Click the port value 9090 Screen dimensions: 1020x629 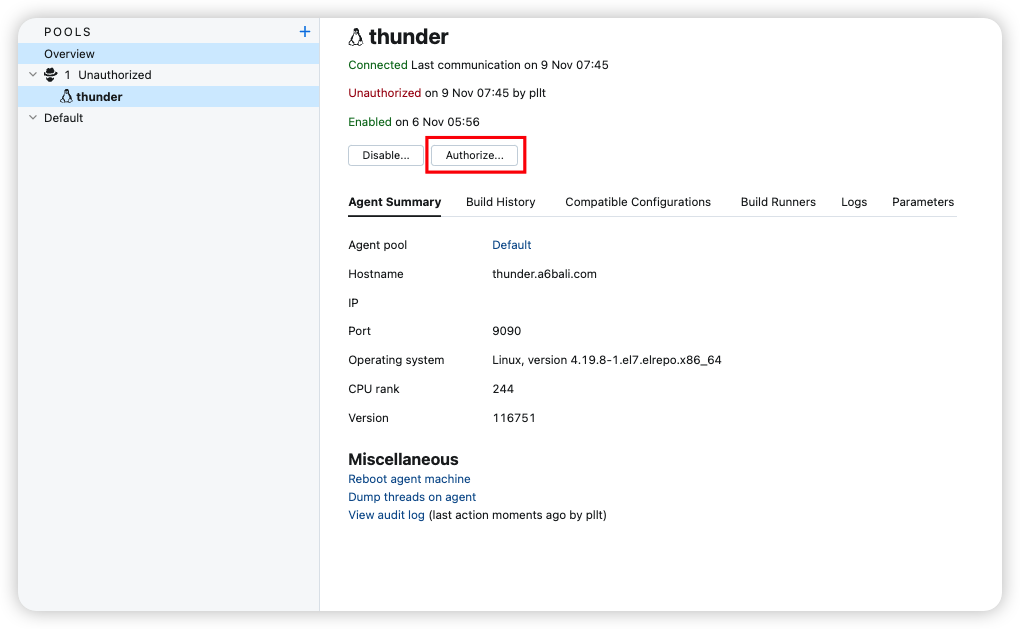(506, 331)
